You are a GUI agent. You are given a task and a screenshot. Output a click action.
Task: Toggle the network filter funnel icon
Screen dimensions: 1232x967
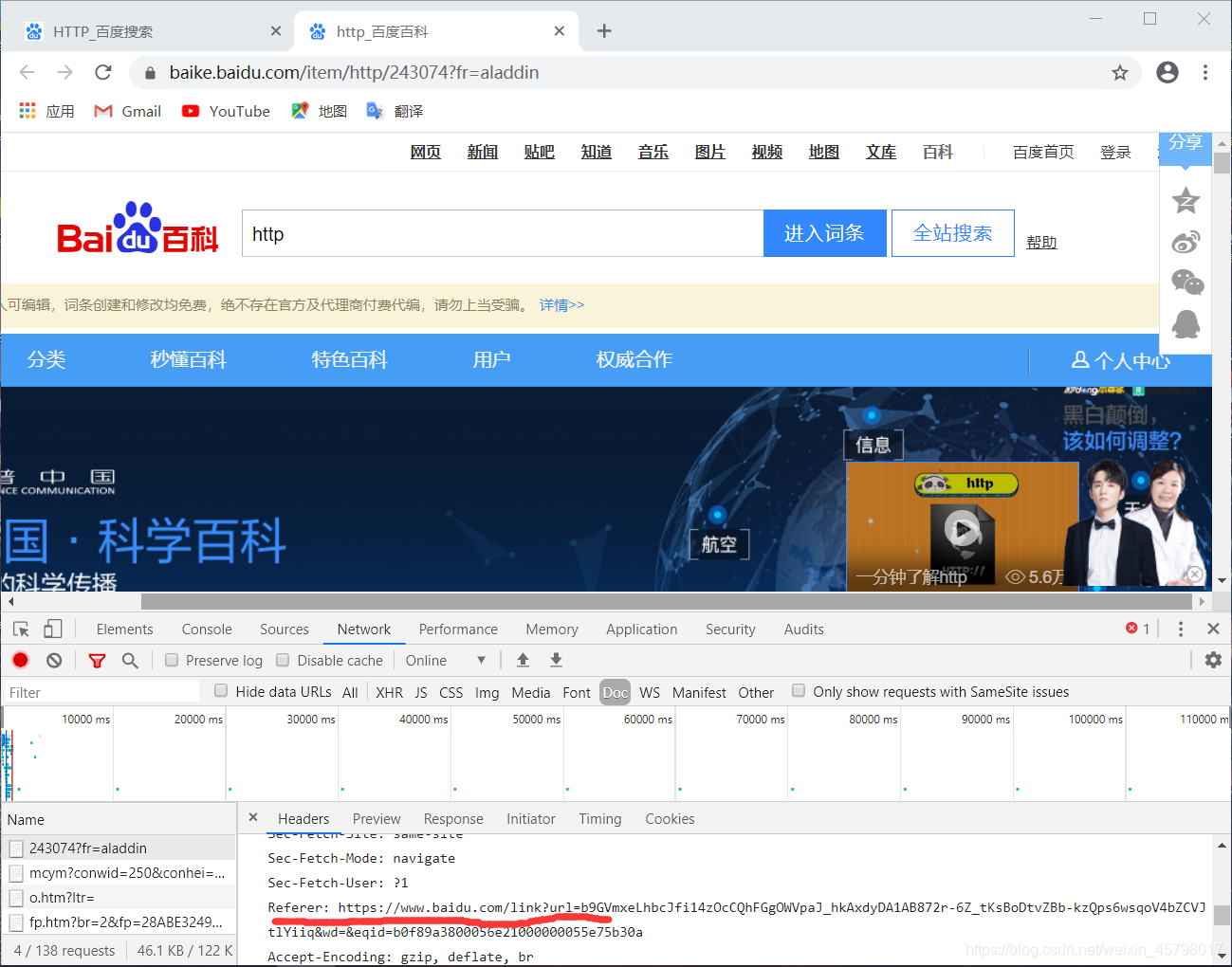pos(97,661)
